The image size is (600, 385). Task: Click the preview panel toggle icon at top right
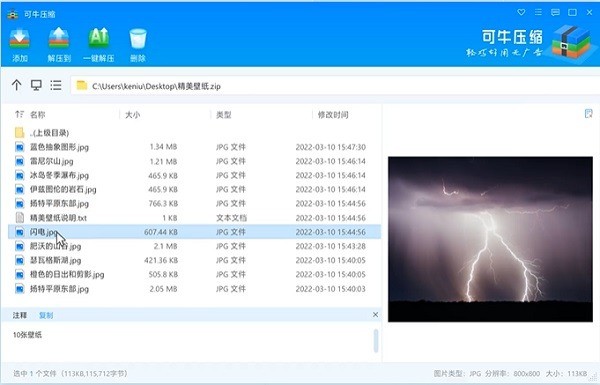(x=589, y=114)
